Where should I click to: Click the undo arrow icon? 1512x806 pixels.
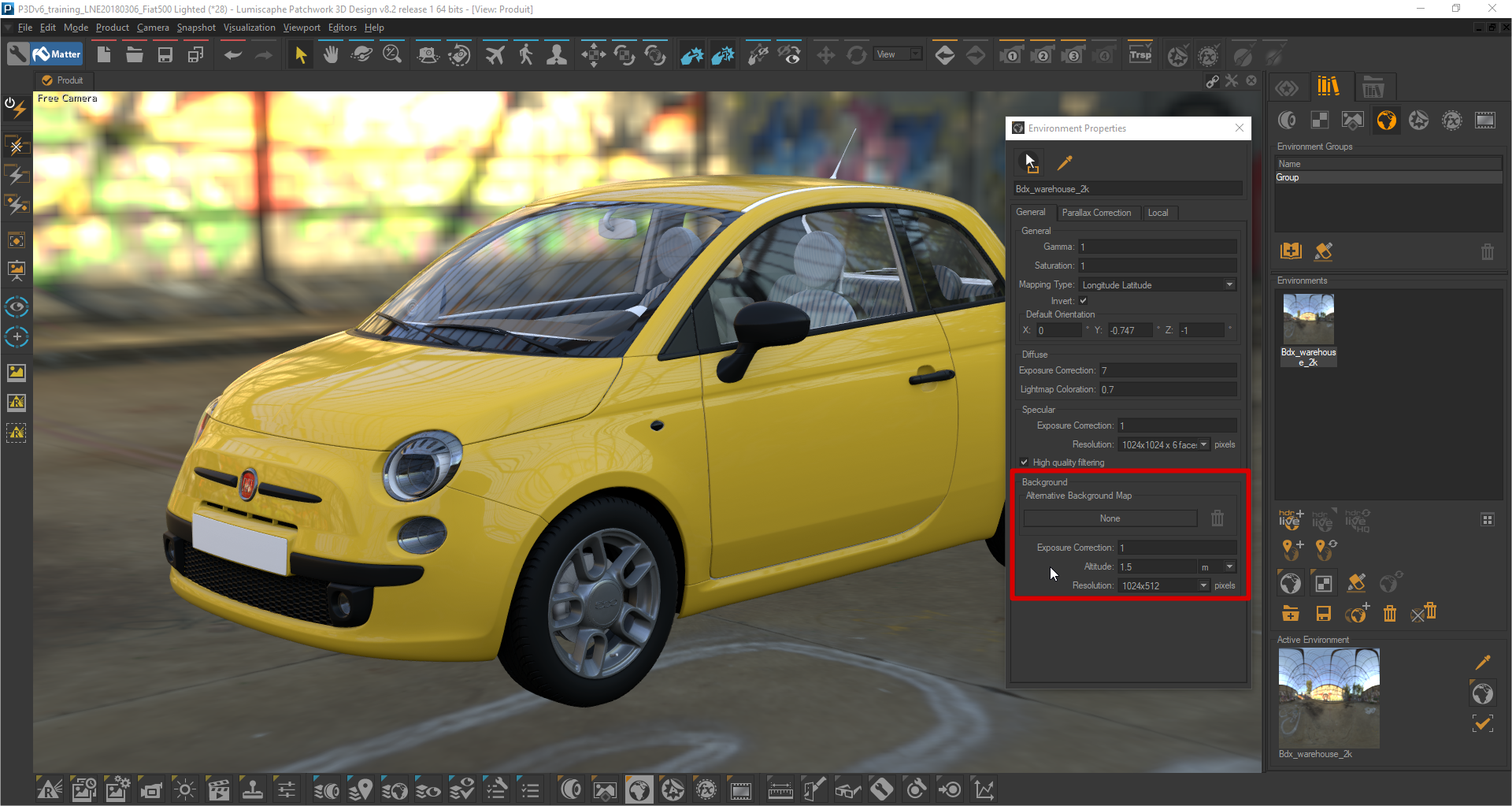232,54
